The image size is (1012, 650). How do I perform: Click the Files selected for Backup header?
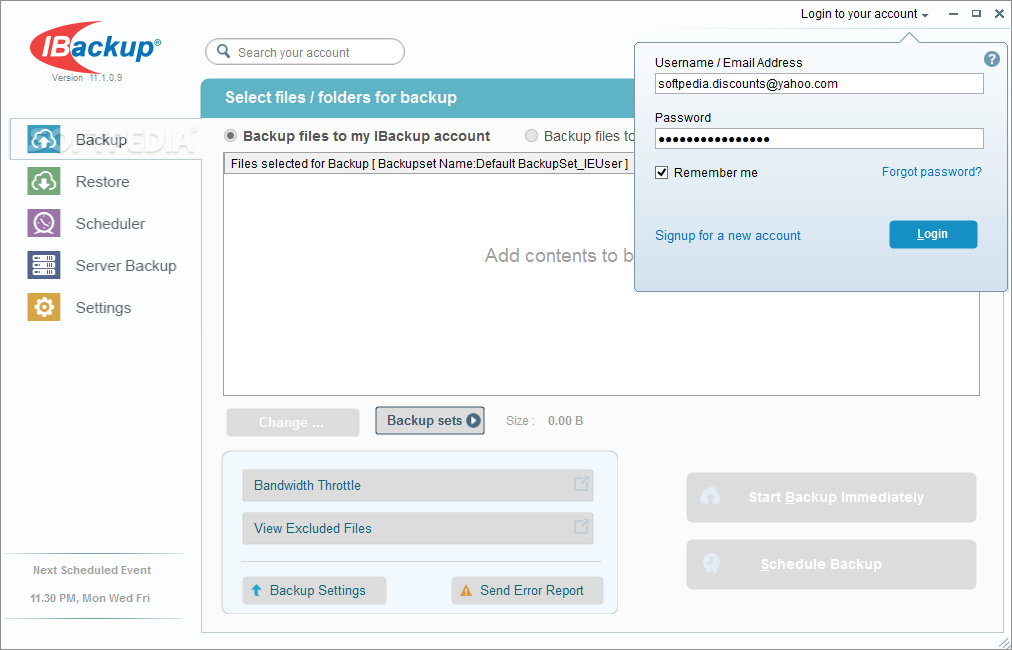pos(429,164)
